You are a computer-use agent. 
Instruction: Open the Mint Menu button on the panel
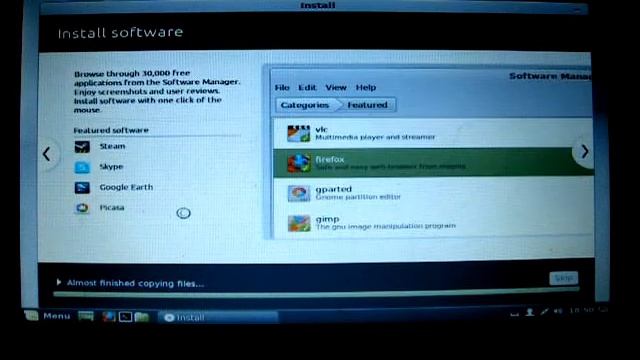pos(47,316)
